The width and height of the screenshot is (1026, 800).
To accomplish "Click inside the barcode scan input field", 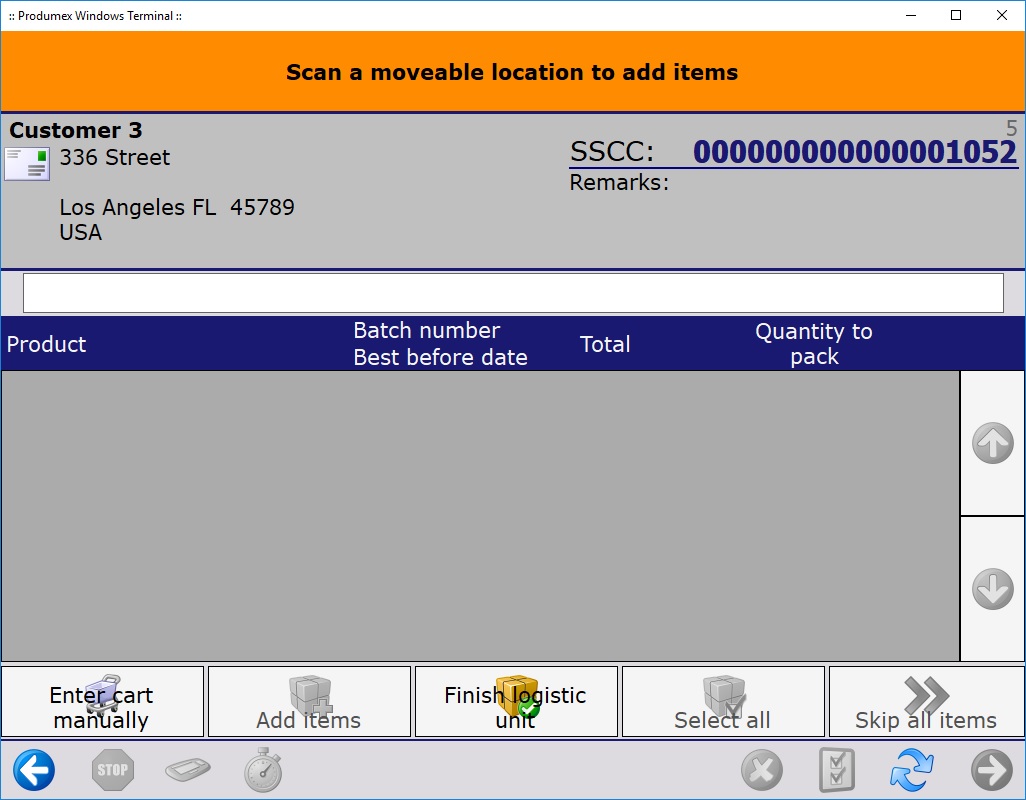I will click(x=512, y=292).
